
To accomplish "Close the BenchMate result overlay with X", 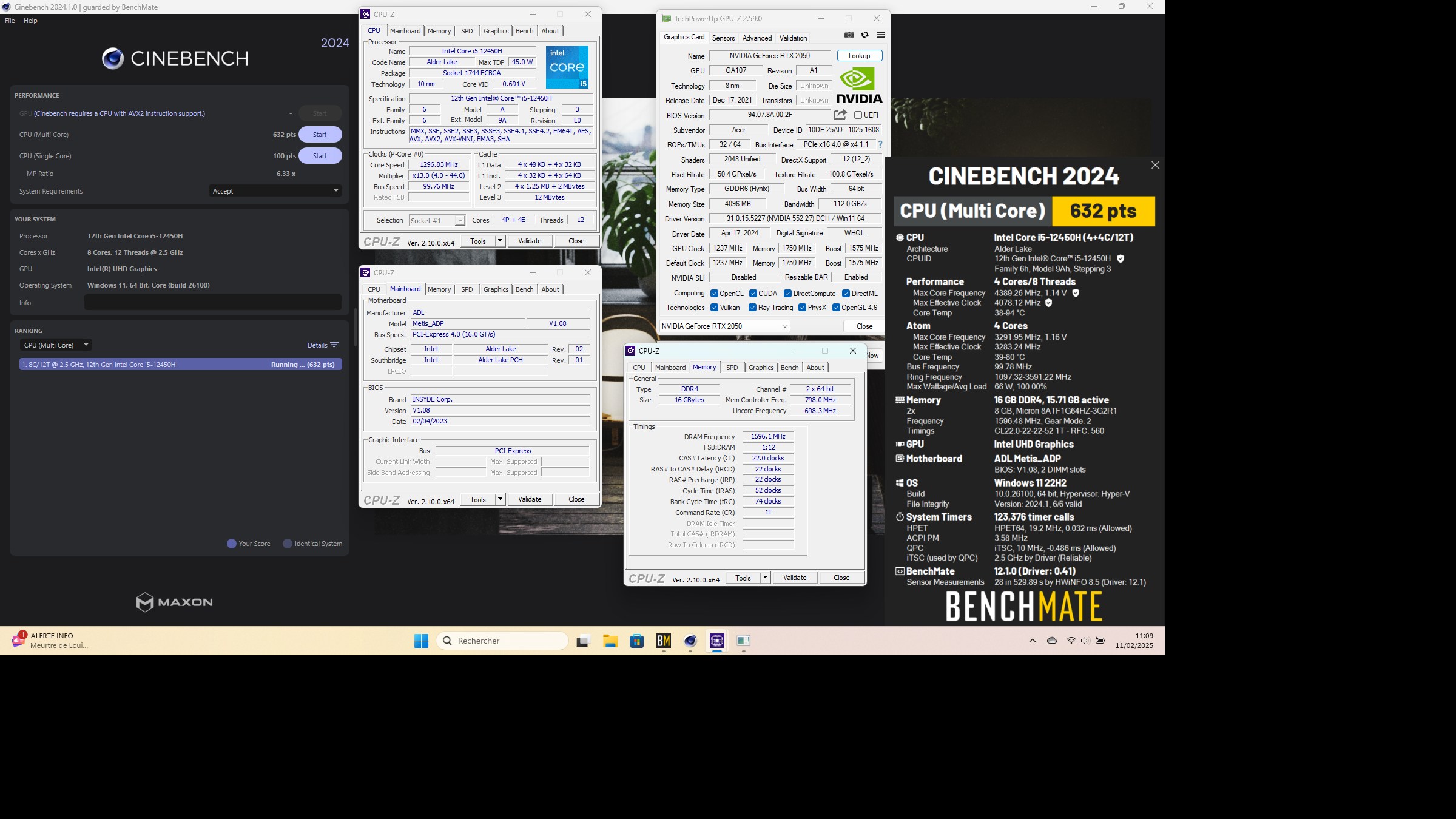I will tap(1155, 165).
